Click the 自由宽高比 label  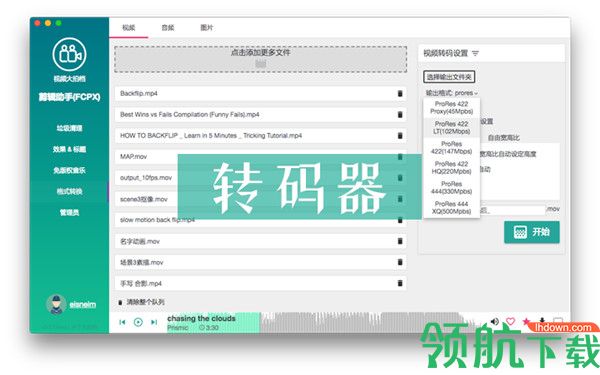[504, 138]
